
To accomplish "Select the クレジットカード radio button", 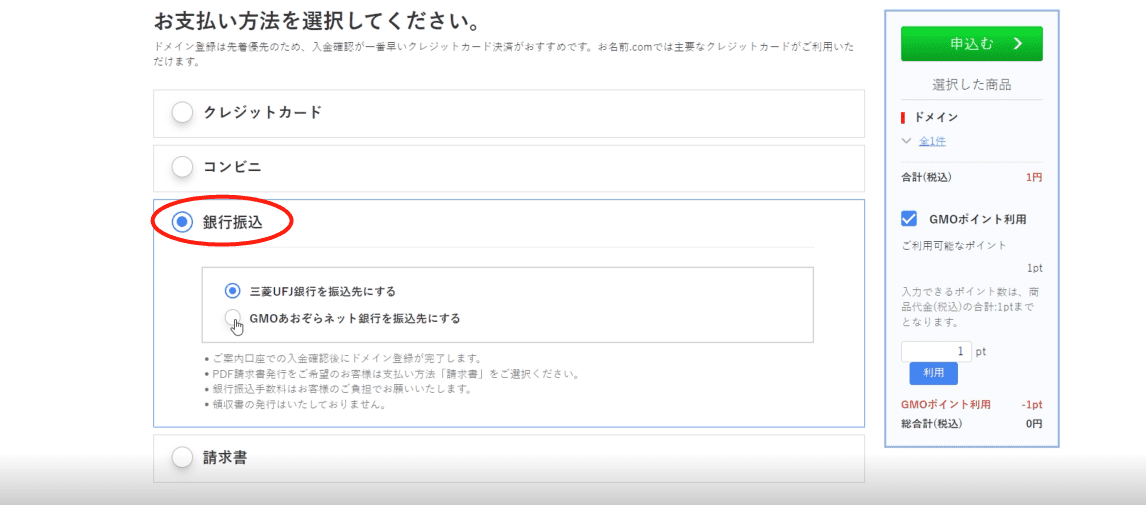I will click(182, 113).
